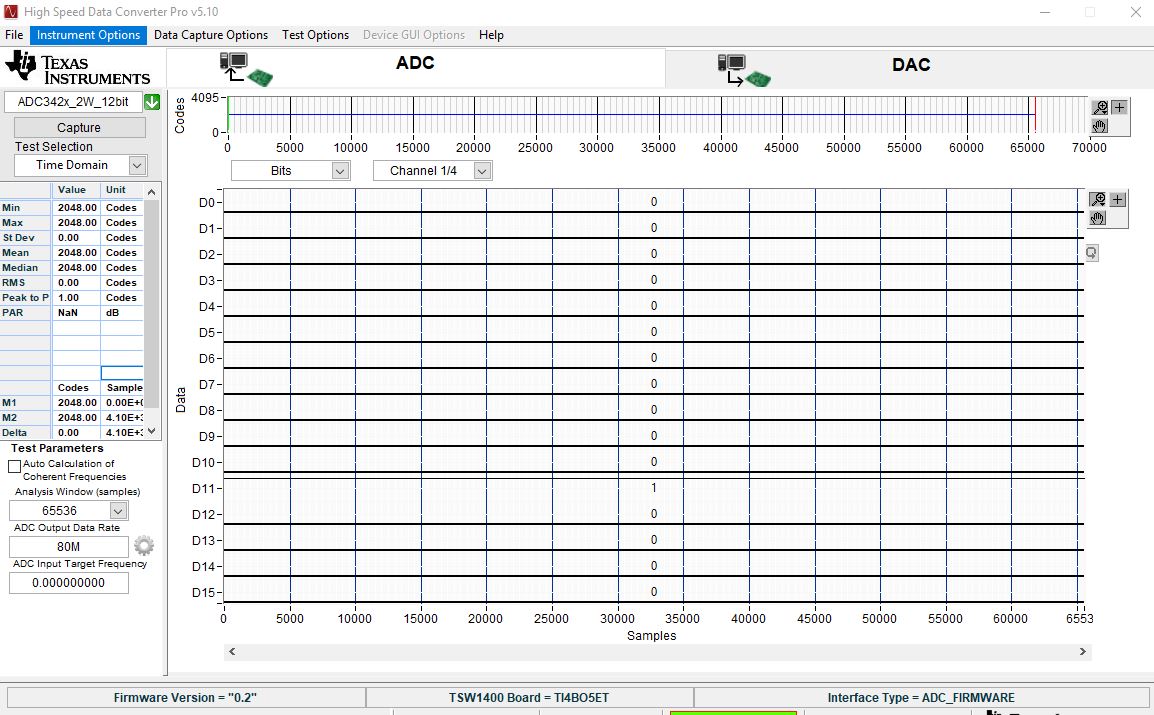The width and height of the screenshot is (1154, 715).
Task: Switch to the ADC tab
Action: click(416, 68)
